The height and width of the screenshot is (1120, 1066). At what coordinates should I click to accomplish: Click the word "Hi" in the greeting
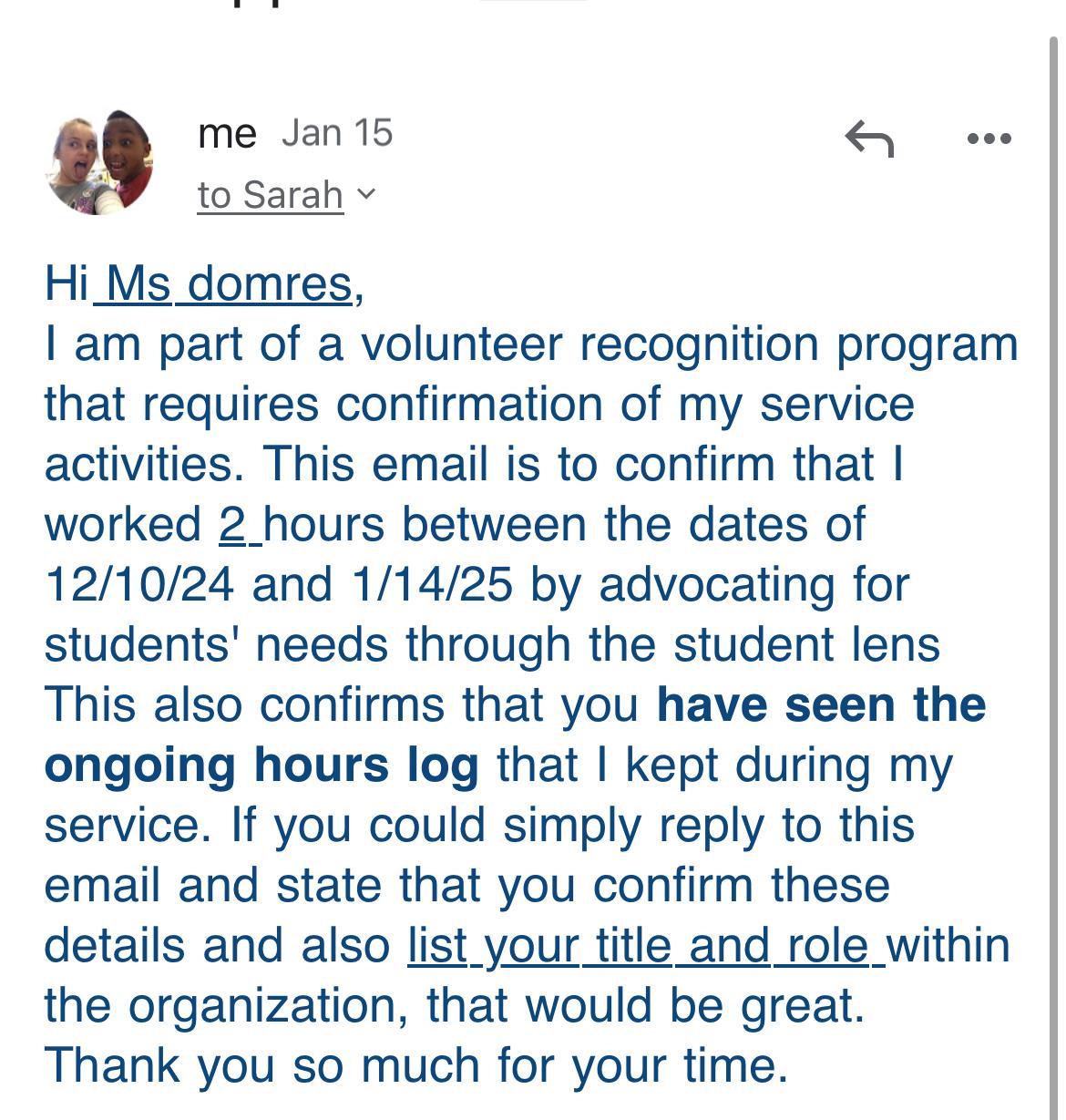click(67, 283)
